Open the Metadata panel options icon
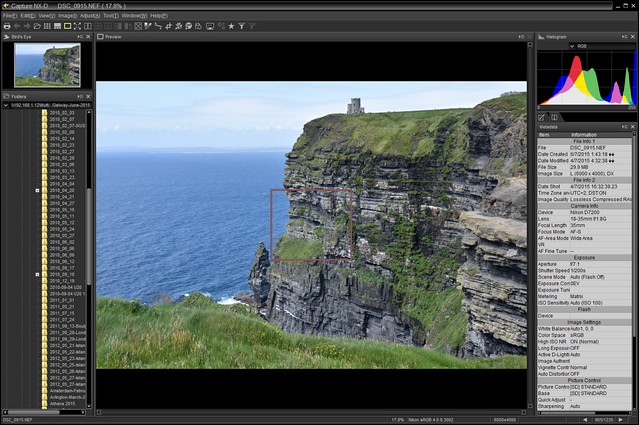This screenshot has height=425, width=639. pos(624,127)
